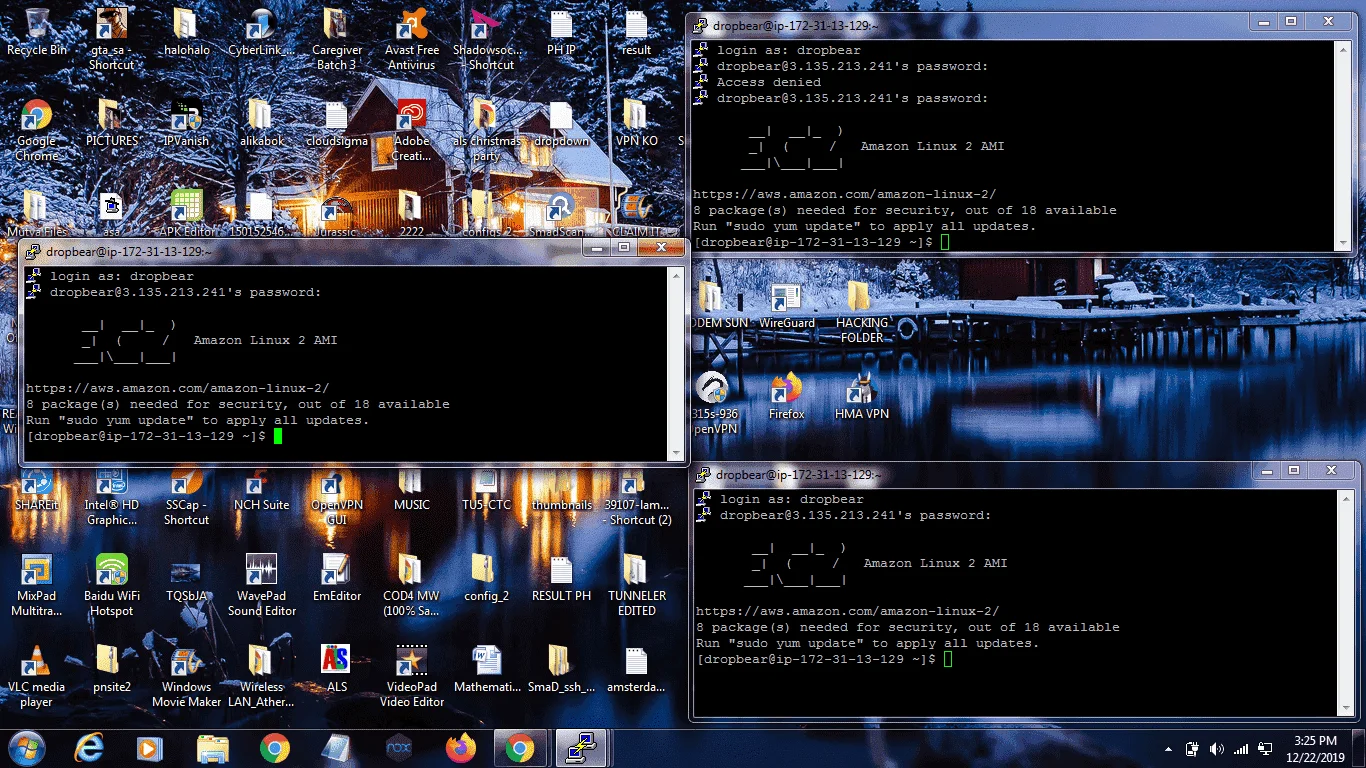Open the PH IP file icon
The height and width of the screenshot is (768, 1366).
(x=561, y=32)
